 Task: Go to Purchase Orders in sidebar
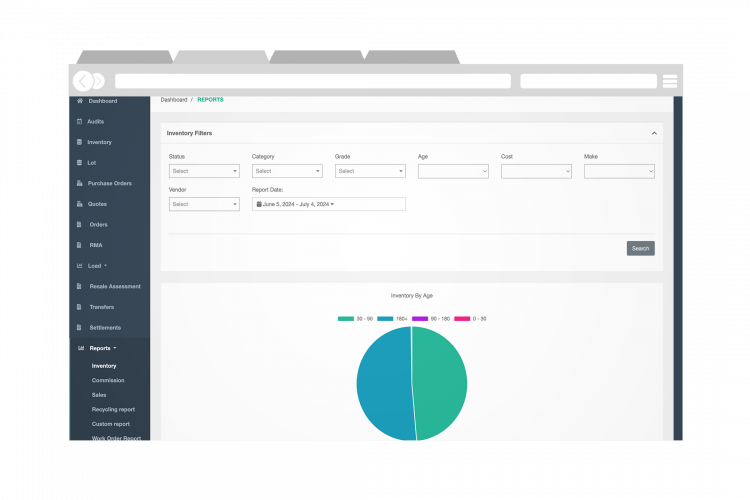tap(110, 183)
